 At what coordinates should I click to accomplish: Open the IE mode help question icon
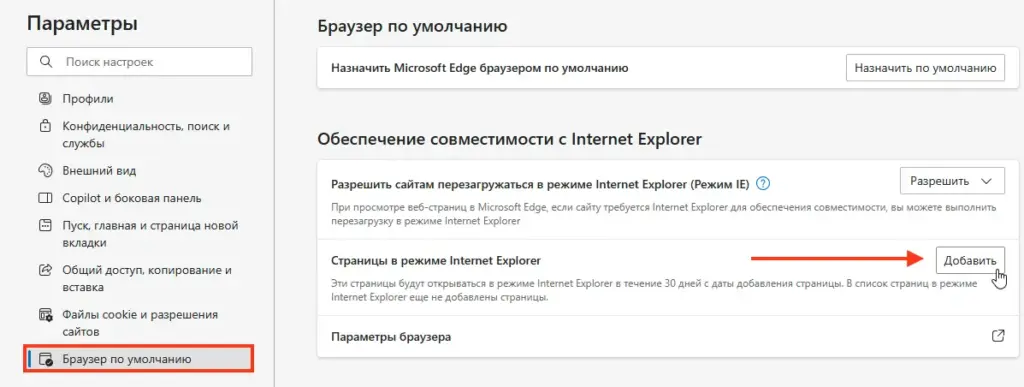762,183
